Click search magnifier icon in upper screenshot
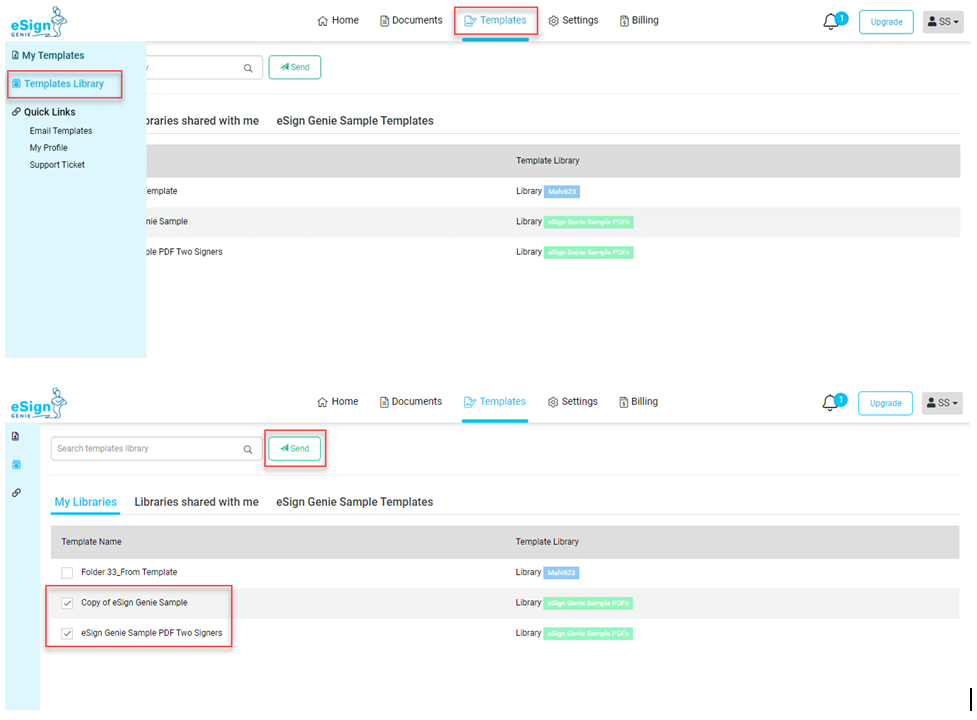Viewport: 977px width, 720px height. pyautogui.click(x=248, y=68)
